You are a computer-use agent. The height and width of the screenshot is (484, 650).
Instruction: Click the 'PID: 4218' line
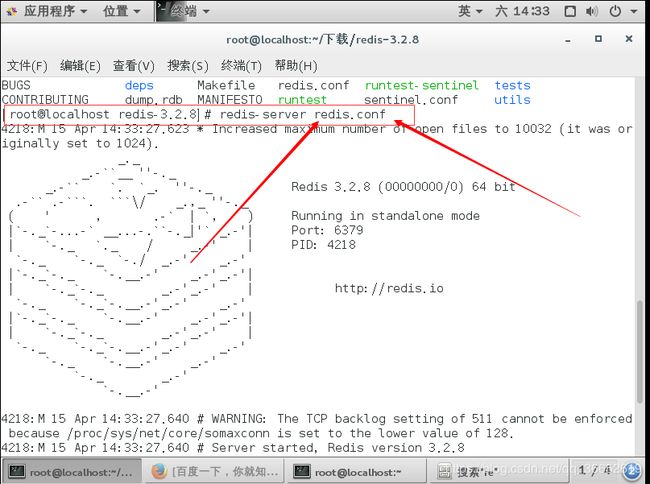click(323, 244)
